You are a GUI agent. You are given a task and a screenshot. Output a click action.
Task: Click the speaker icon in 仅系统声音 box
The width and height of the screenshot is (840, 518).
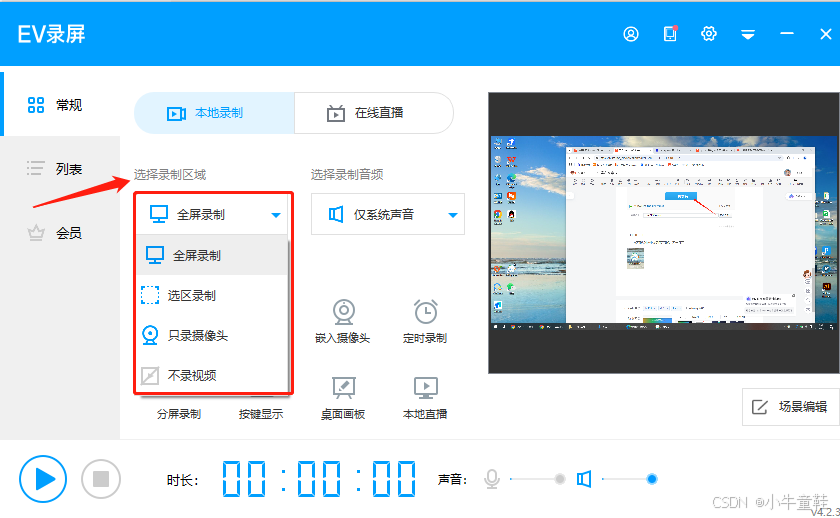click(x=336, y=215)
